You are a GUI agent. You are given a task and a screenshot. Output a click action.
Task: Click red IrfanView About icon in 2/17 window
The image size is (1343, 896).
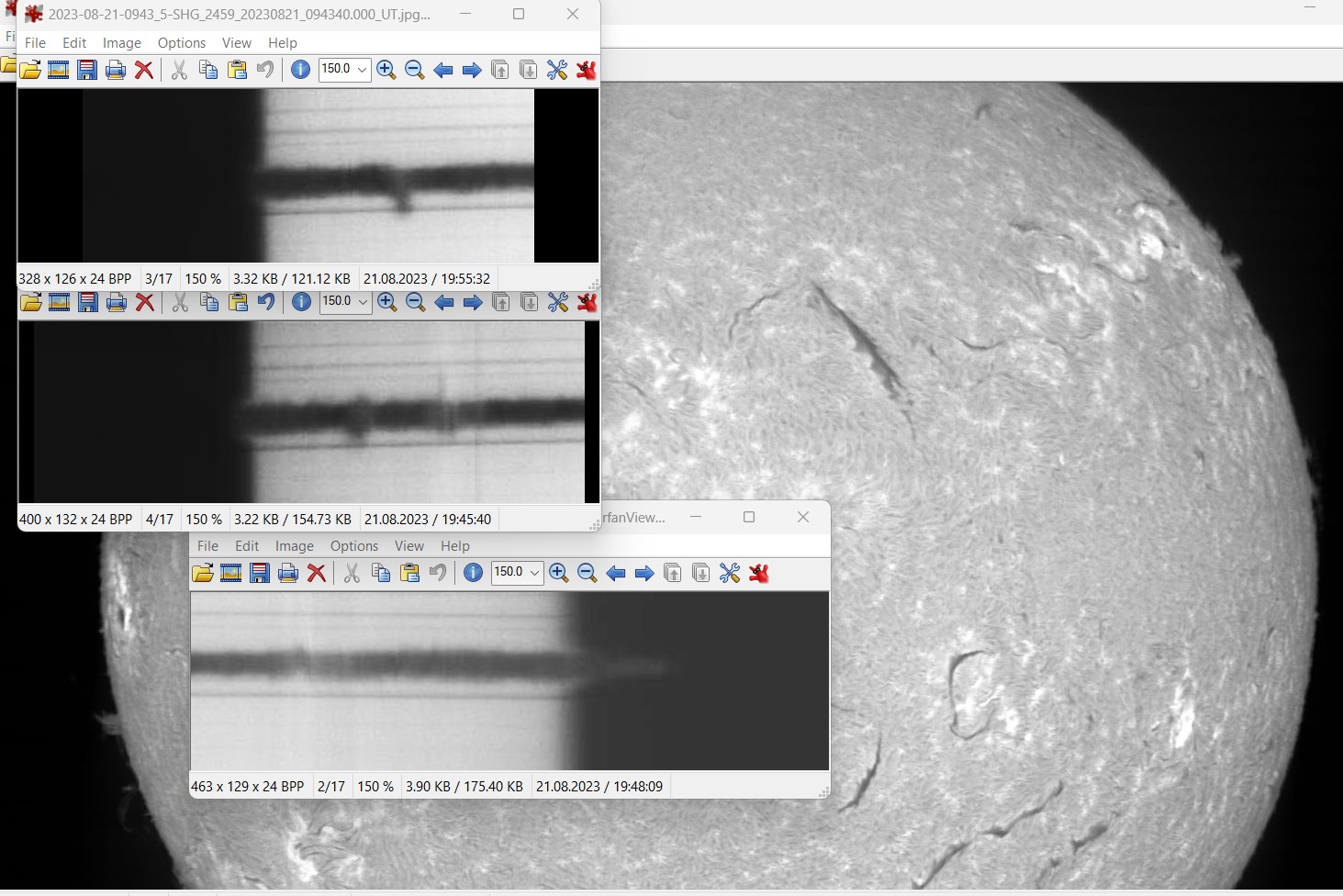[x=758, y=574]
